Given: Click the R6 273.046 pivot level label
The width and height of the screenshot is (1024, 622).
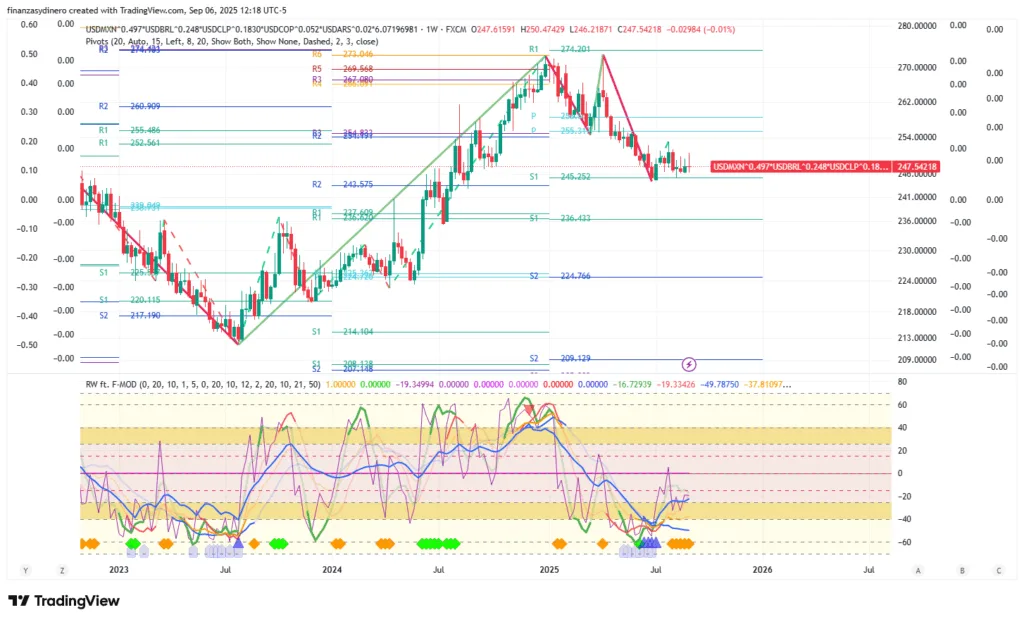Looking at the screenshot, I should pos(342,54).
